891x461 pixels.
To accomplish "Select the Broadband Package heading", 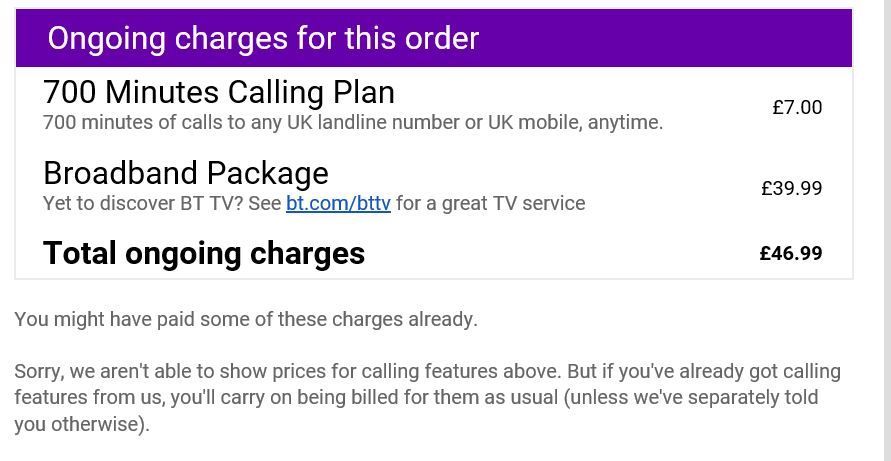I will coord(186,173).
